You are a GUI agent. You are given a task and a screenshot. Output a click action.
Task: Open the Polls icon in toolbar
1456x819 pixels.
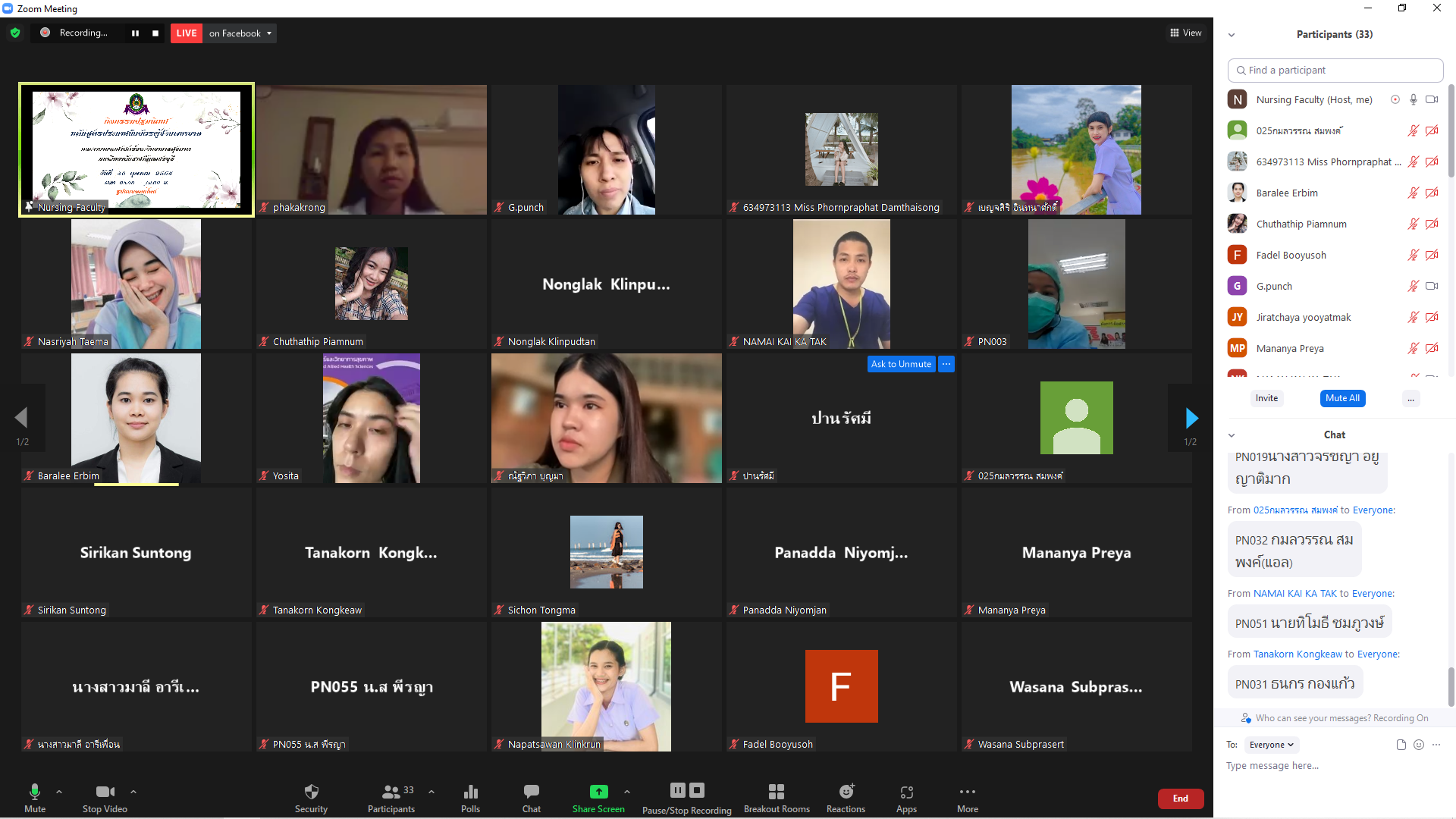(470, 792)
